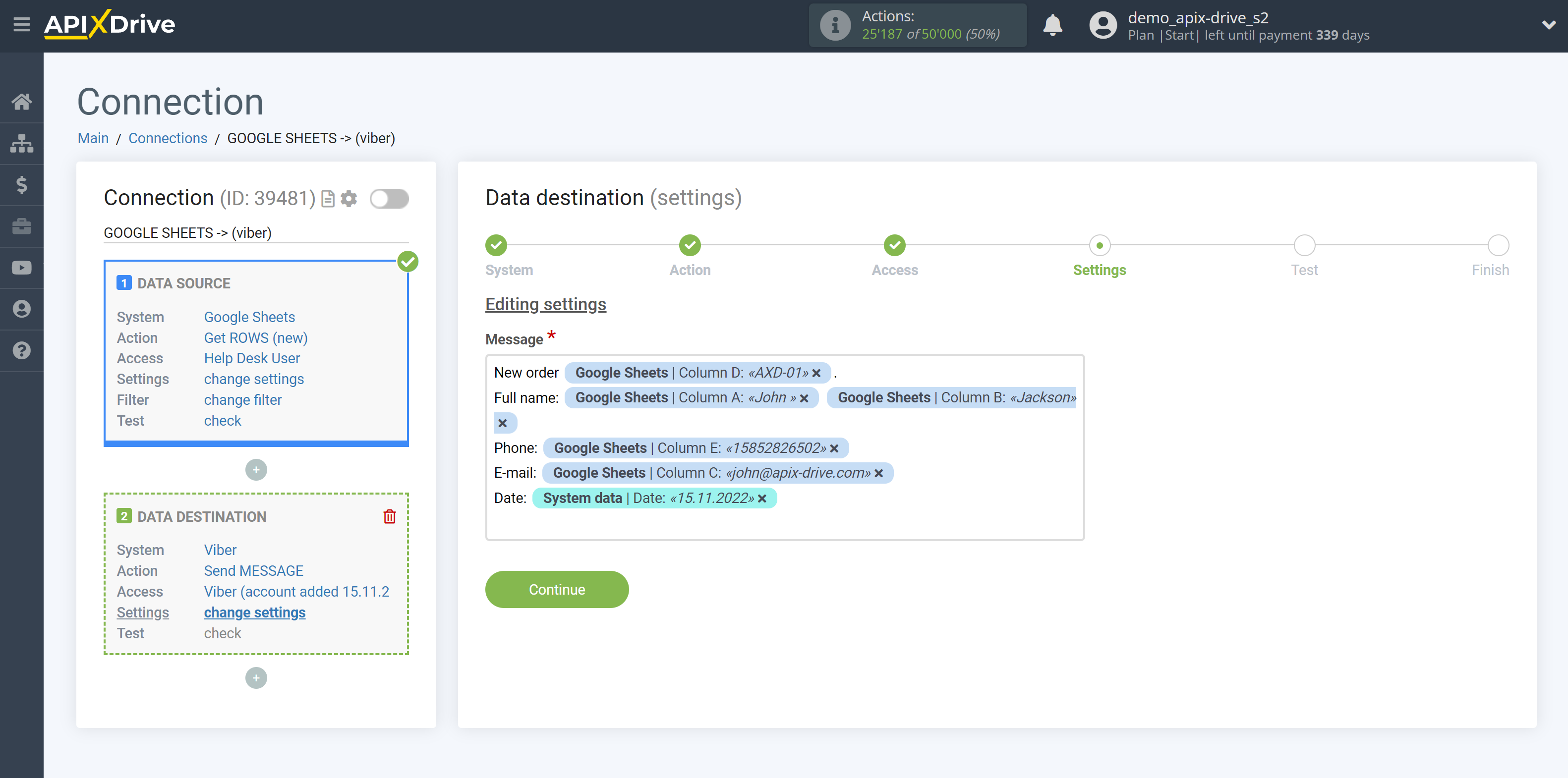Open Main breadcrumb link

pos(93,138)
